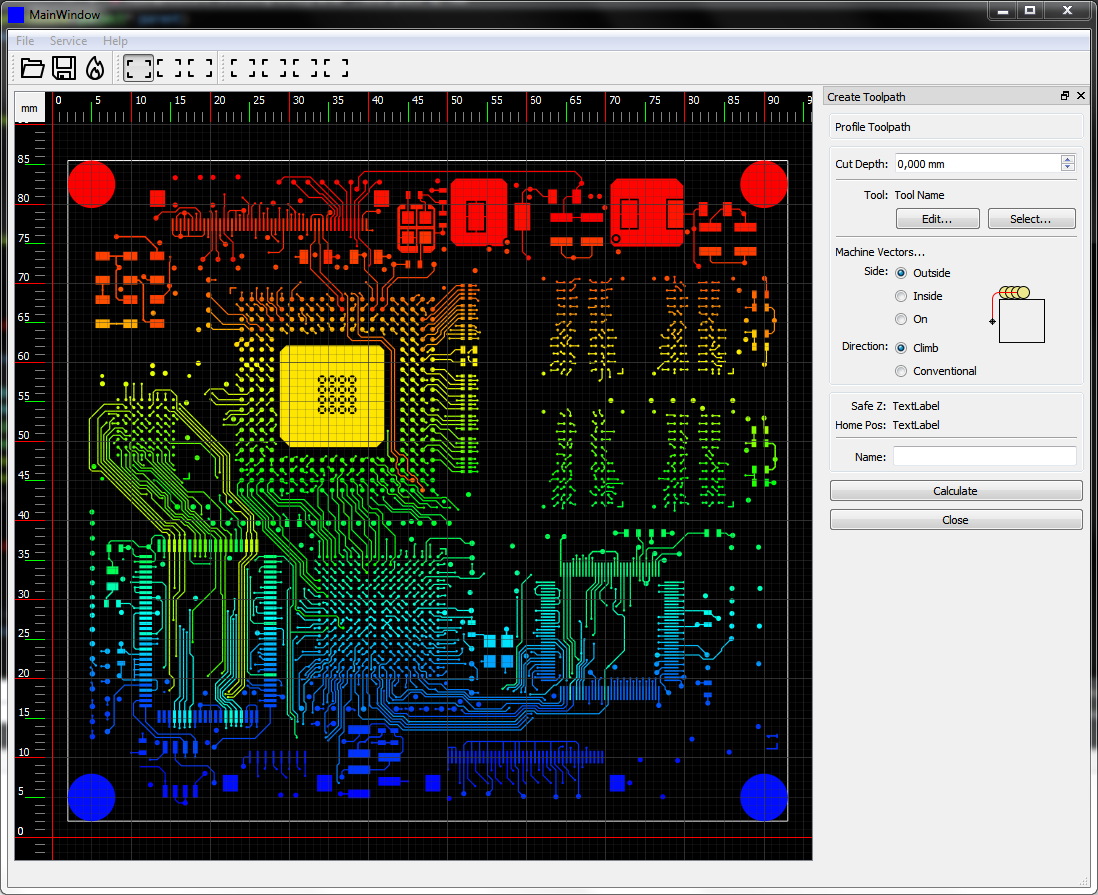Open the Service menu

[x=68, y=41]
